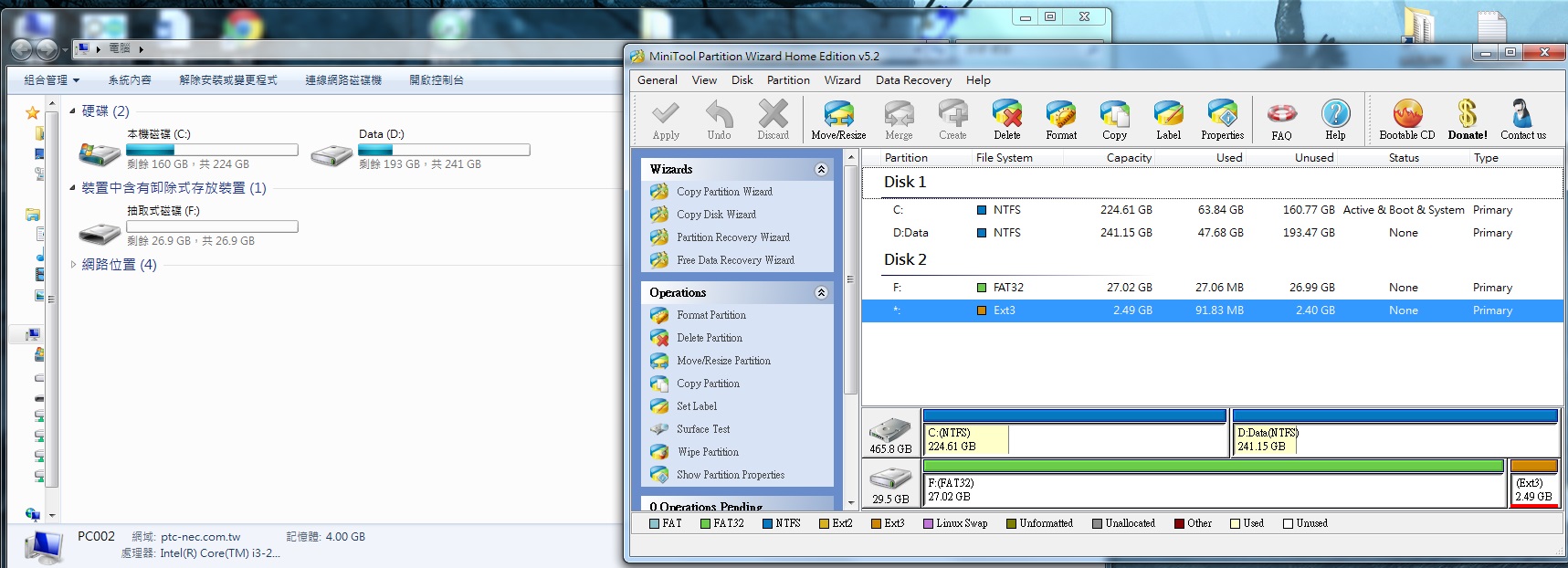Choose Set Label operation
The height and width of the screenshot is (568, 1568).
(x=696, y=406)
